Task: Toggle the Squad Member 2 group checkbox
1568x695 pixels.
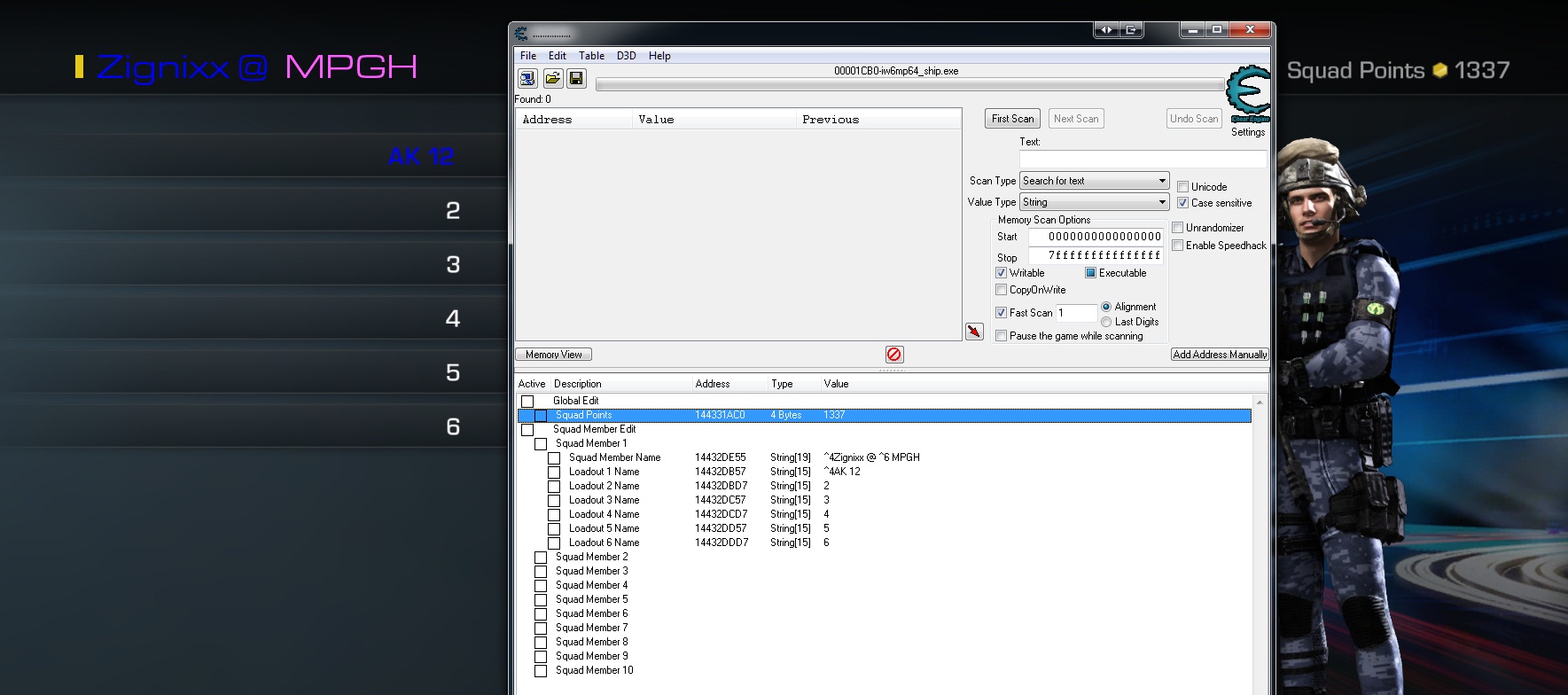Action: pos(541,558)
